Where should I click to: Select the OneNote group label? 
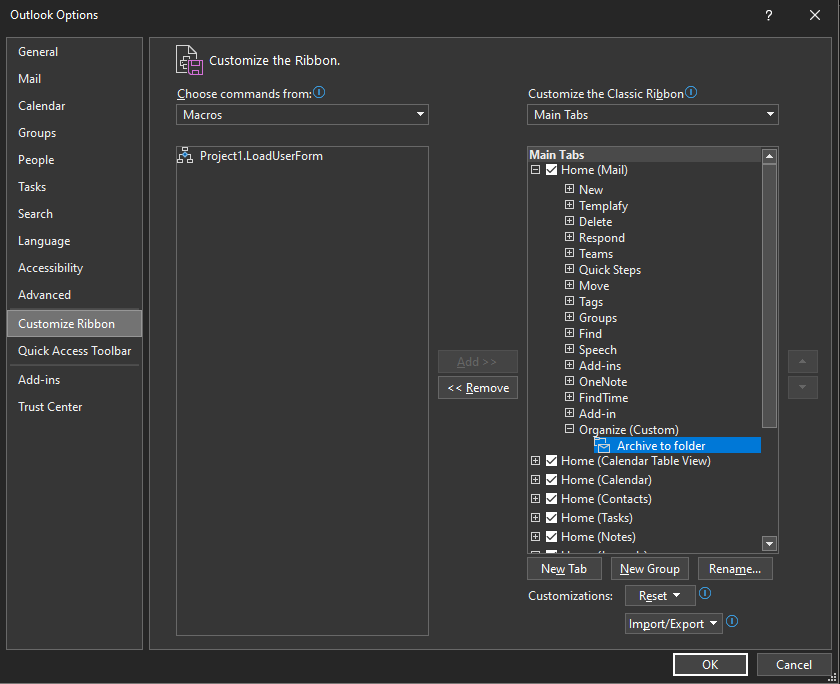[603, 381]
